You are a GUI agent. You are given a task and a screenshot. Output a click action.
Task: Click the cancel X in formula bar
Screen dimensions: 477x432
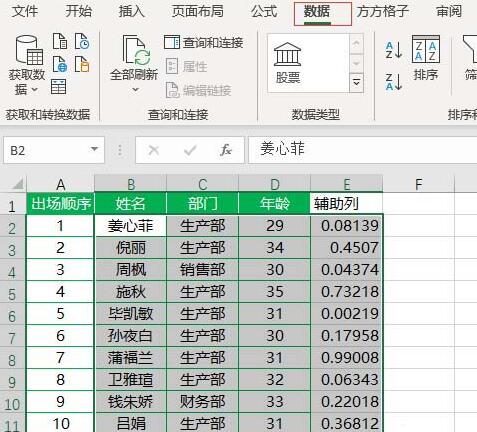[x=154, y=150]
